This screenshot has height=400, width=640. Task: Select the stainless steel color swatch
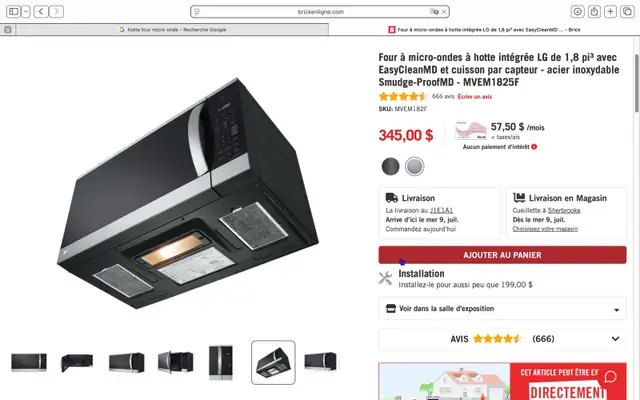[x=414, y=167]
